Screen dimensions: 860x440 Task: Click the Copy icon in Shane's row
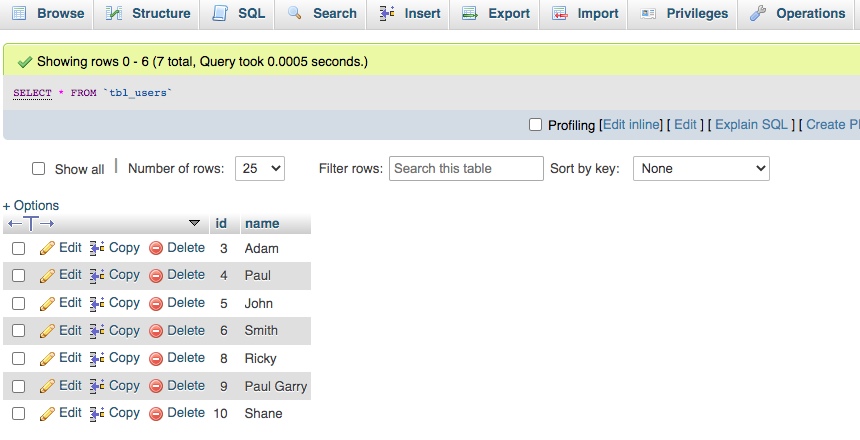97,414
